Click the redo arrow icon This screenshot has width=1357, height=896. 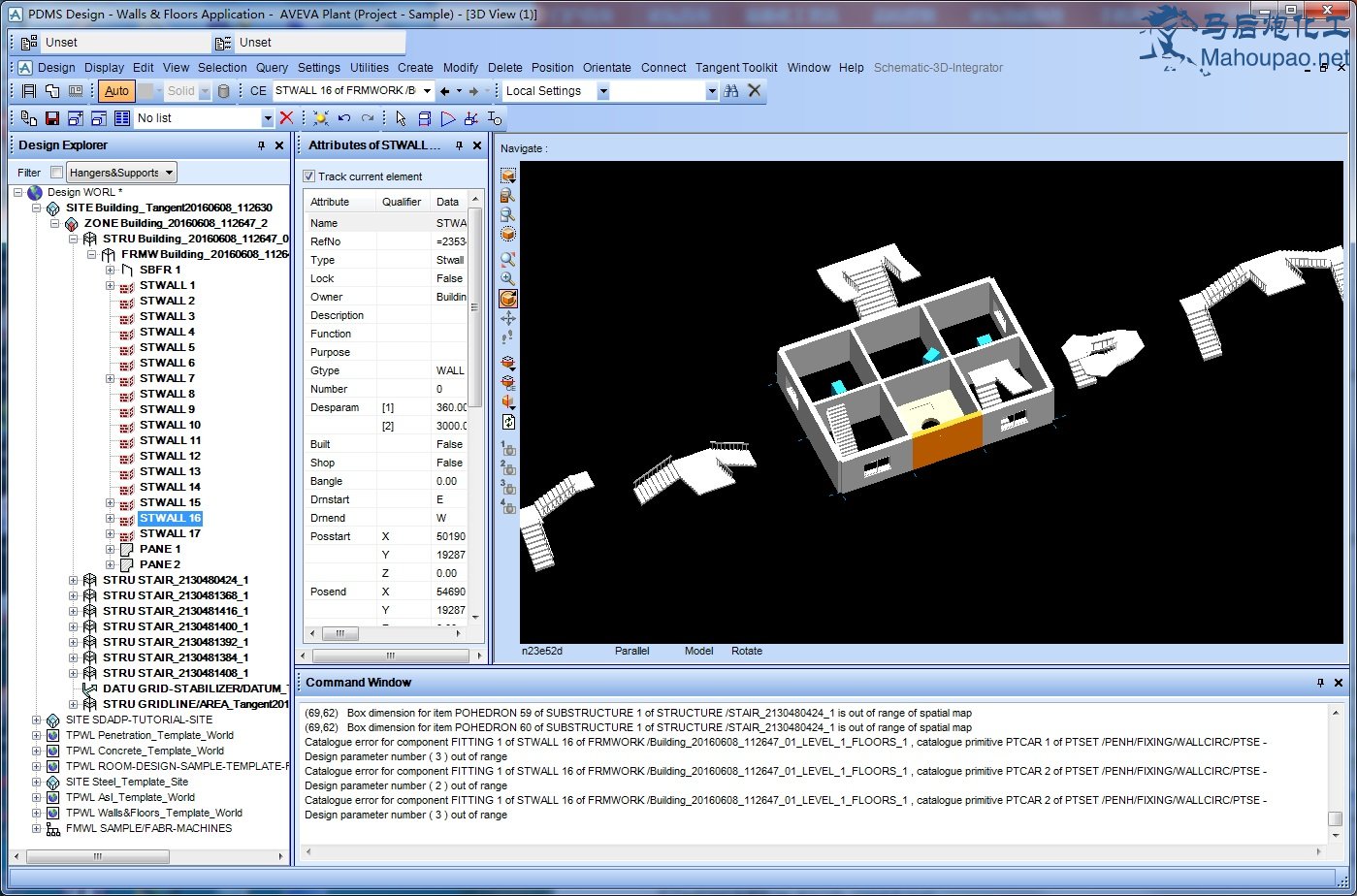[368, 118]
